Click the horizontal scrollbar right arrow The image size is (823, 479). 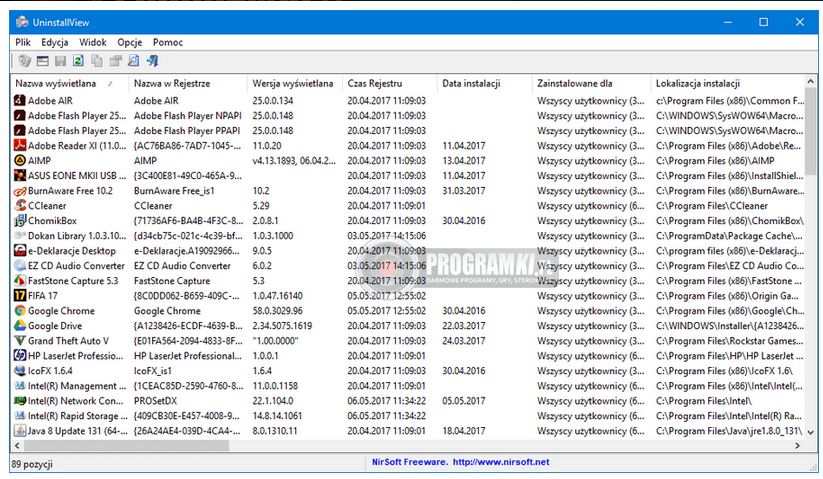(x=797, y=445)
